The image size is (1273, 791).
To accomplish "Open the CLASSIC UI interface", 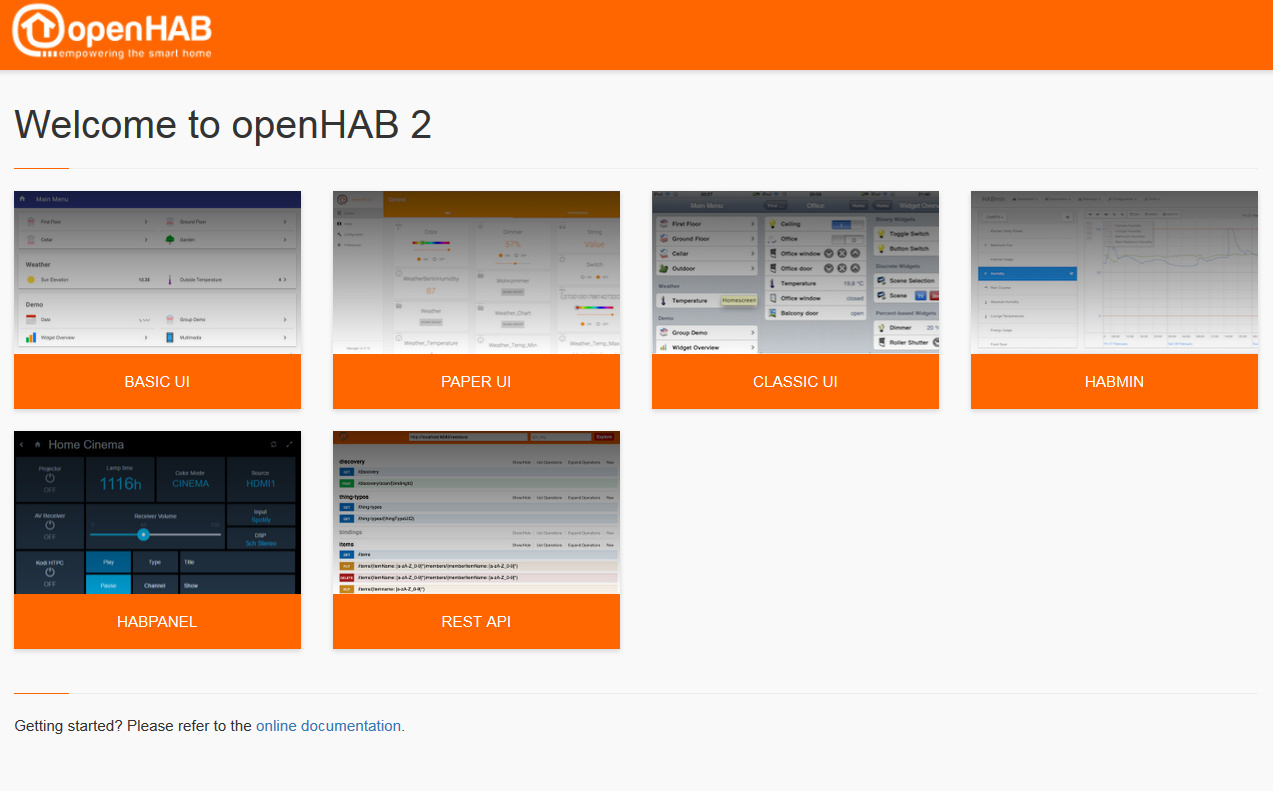I will [795, 382].
